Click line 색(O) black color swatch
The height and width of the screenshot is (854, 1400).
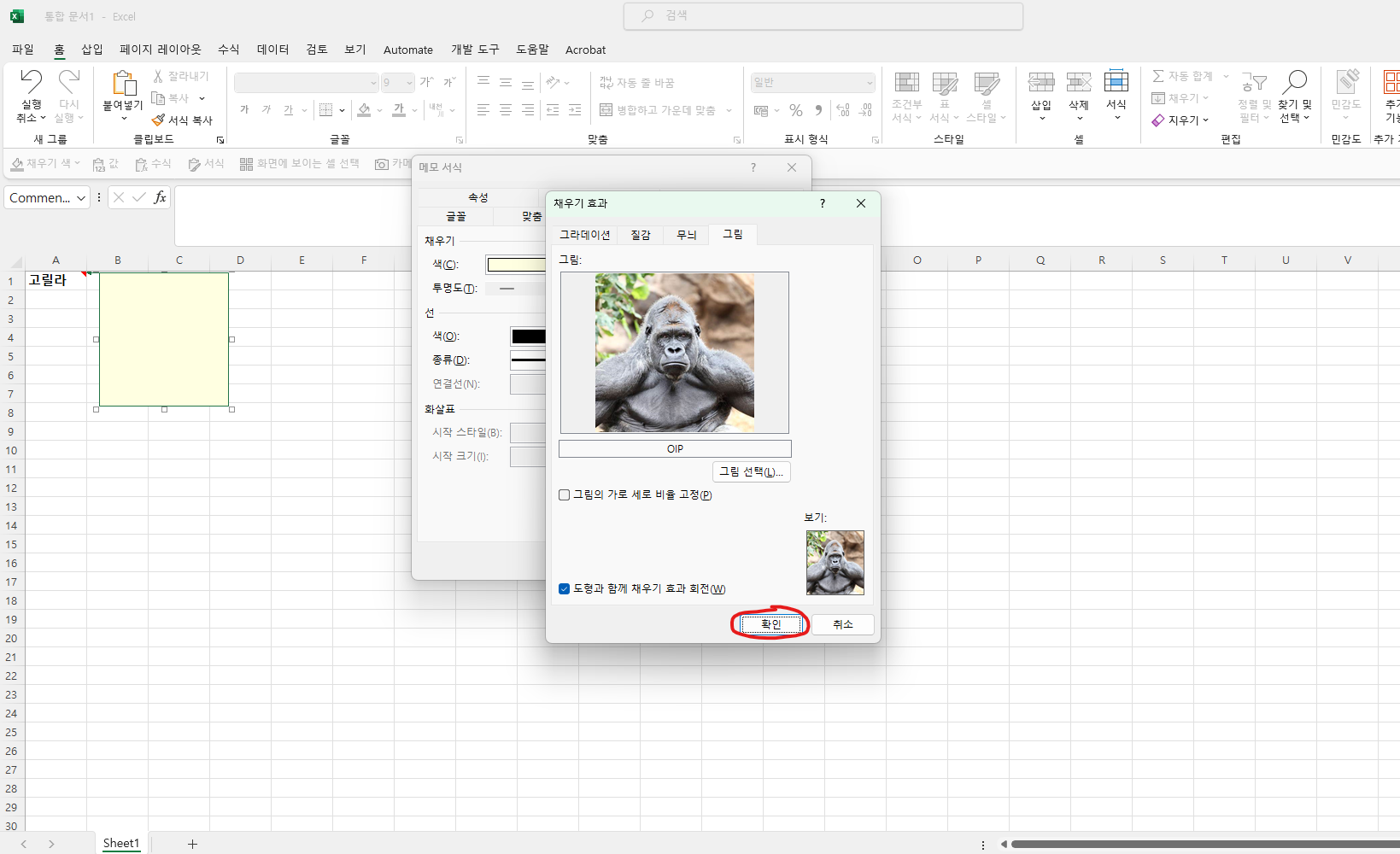(528, 336)
